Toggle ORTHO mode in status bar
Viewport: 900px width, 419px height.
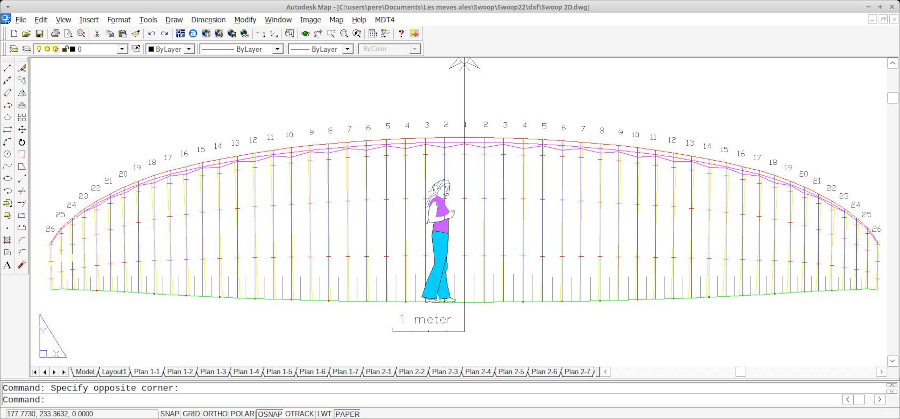point(215,413)
